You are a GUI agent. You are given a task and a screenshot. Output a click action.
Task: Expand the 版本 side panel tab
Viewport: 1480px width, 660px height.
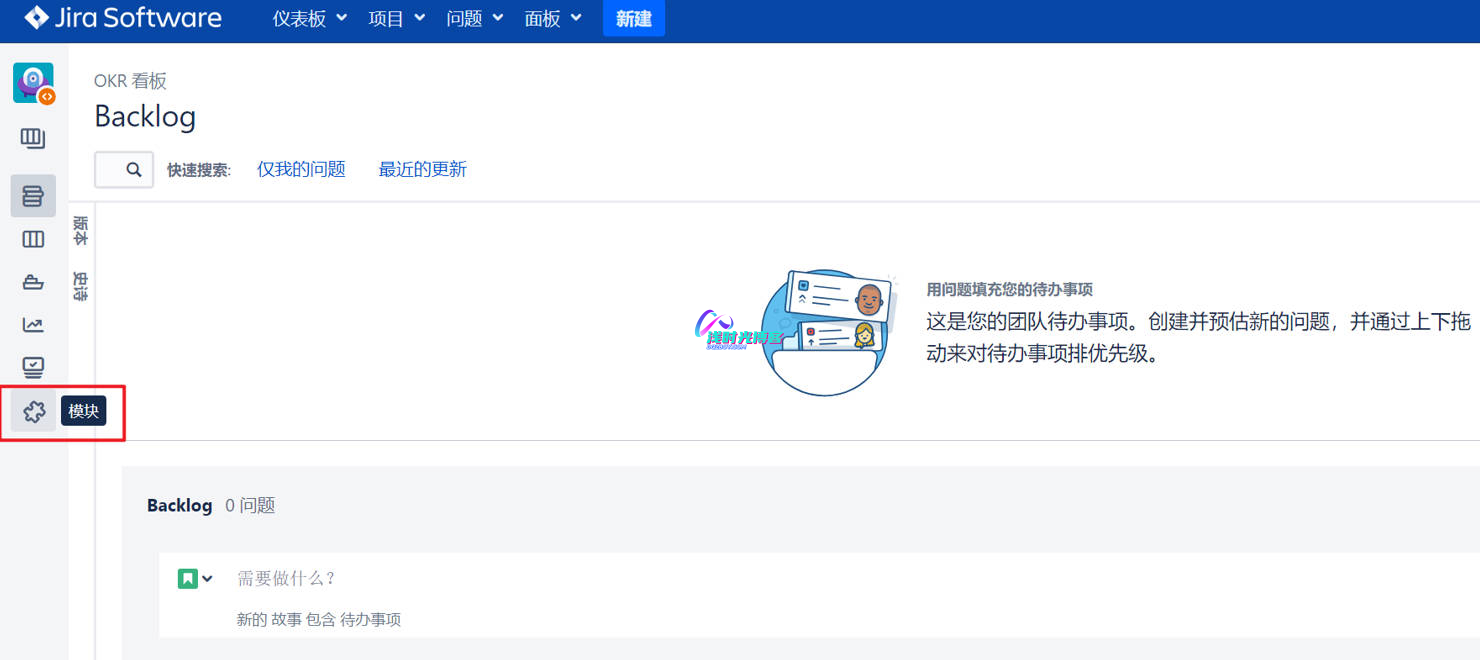click(x=81, y=231)
